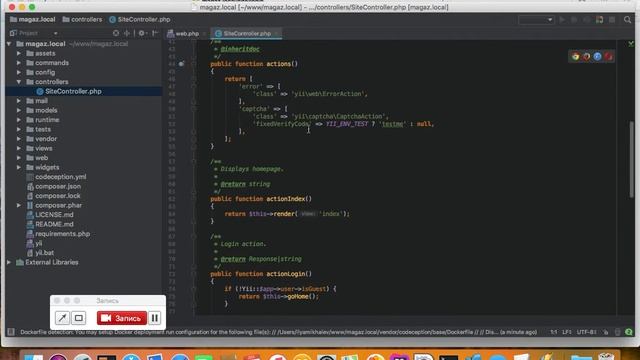Collapse the controllers folder
Screen dimensions: 640x360
click(x=19, y=82)
